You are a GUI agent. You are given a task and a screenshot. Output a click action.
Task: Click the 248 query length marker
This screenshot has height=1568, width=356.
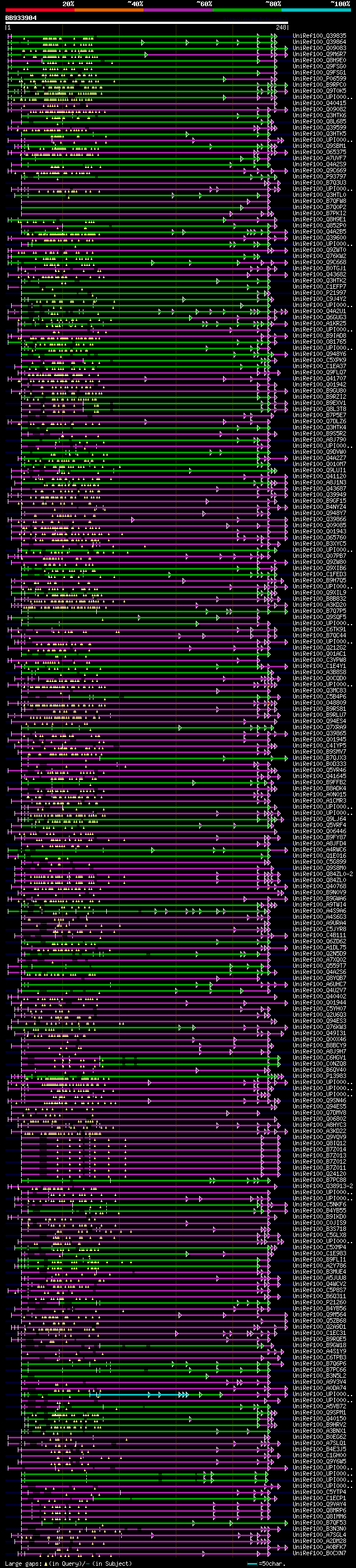281,27
